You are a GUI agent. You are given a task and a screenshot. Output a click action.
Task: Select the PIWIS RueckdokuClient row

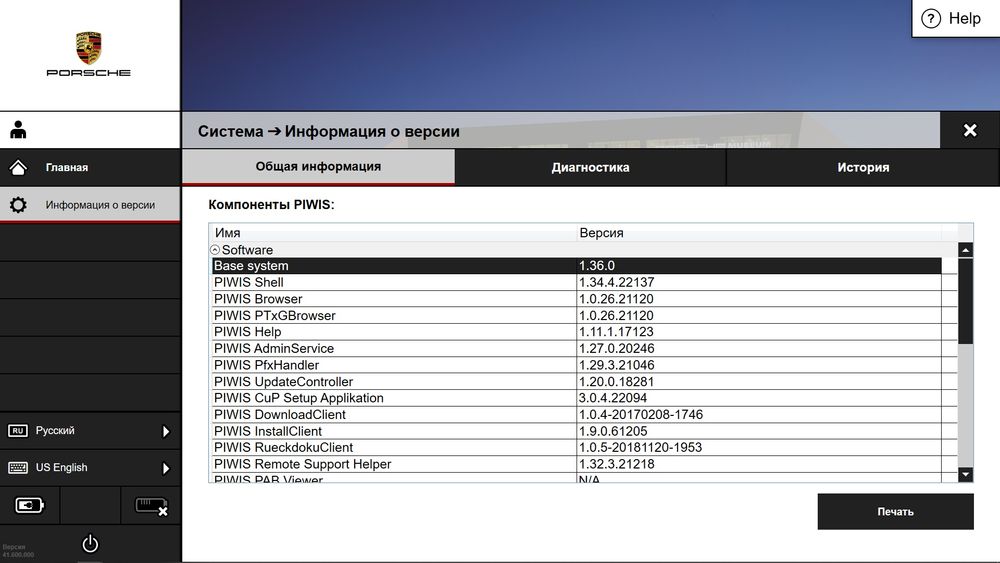pyautogui.click(x=577, y=448)
